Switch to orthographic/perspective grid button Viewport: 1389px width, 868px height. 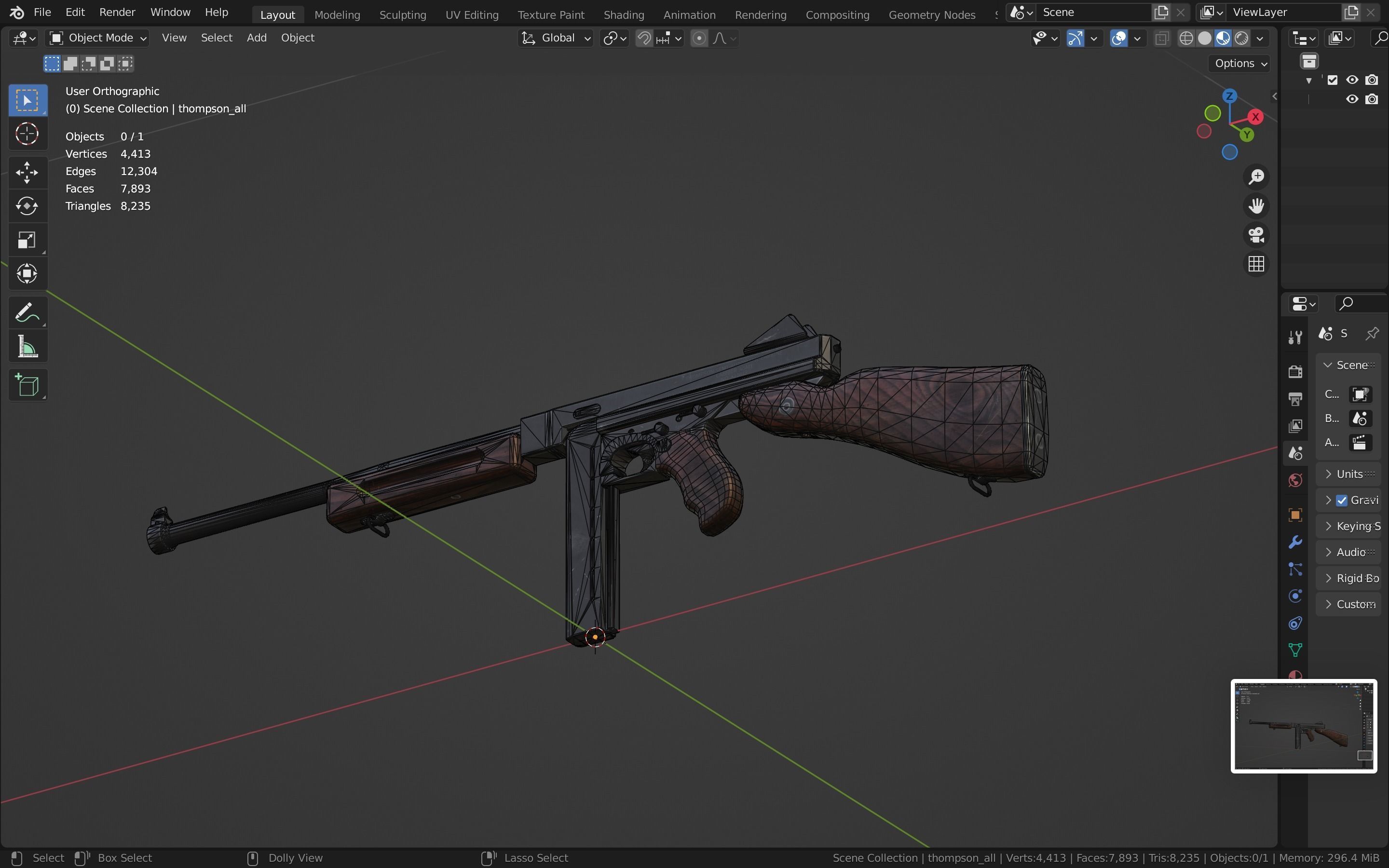(1256, 264)
